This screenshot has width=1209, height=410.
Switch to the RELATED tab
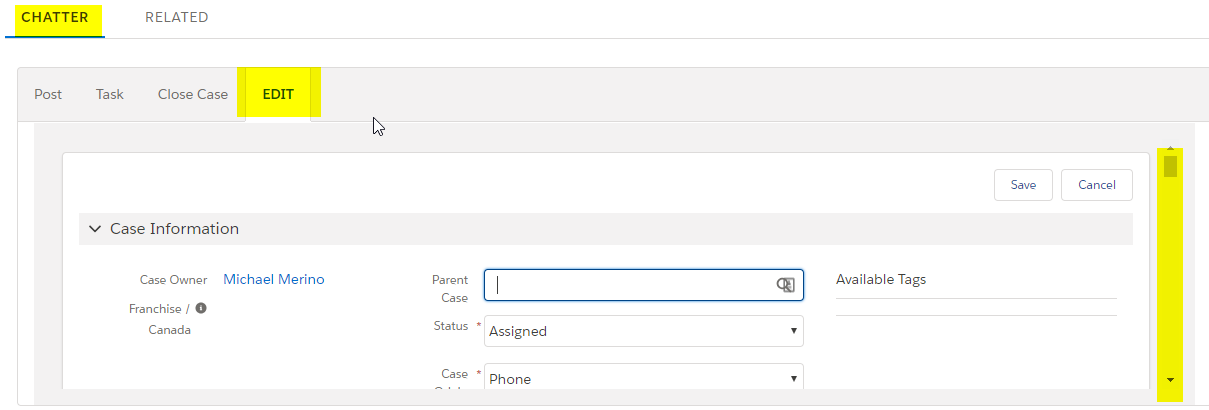point(176,17)
